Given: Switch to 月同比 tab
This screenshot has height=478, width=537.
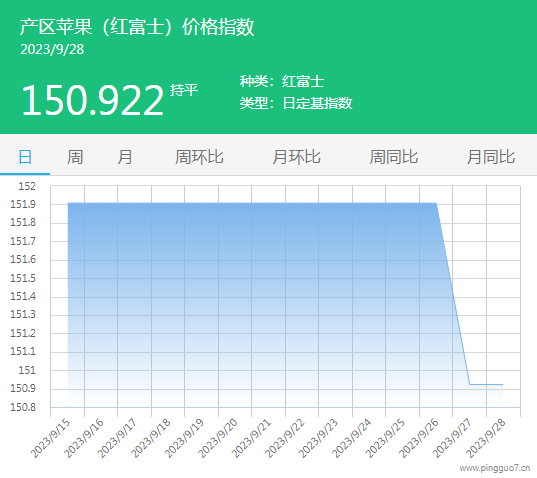Looking at the screenshot, I should click(491, 157).
